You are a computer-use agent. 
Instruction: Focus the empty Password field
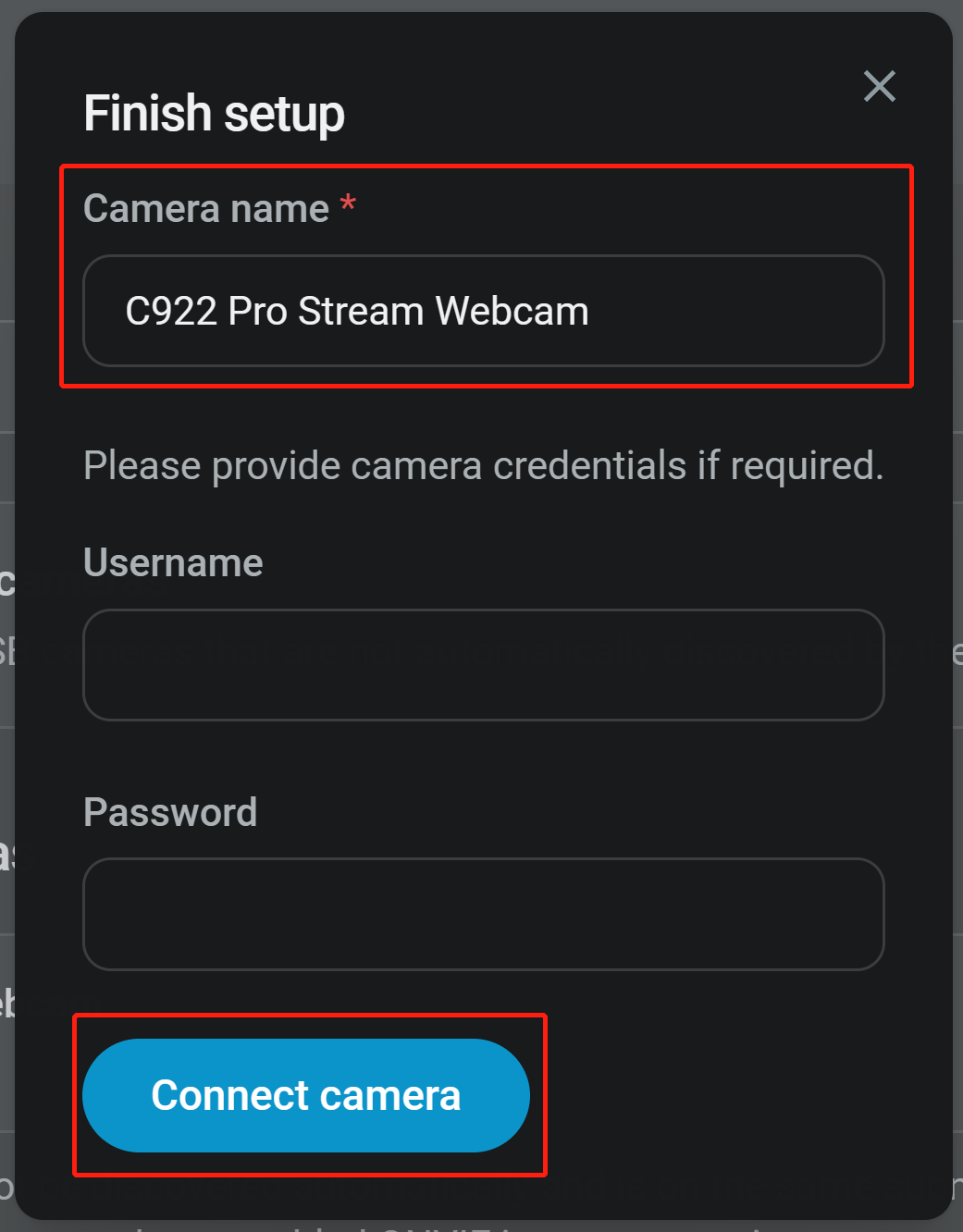pos(484,914)
